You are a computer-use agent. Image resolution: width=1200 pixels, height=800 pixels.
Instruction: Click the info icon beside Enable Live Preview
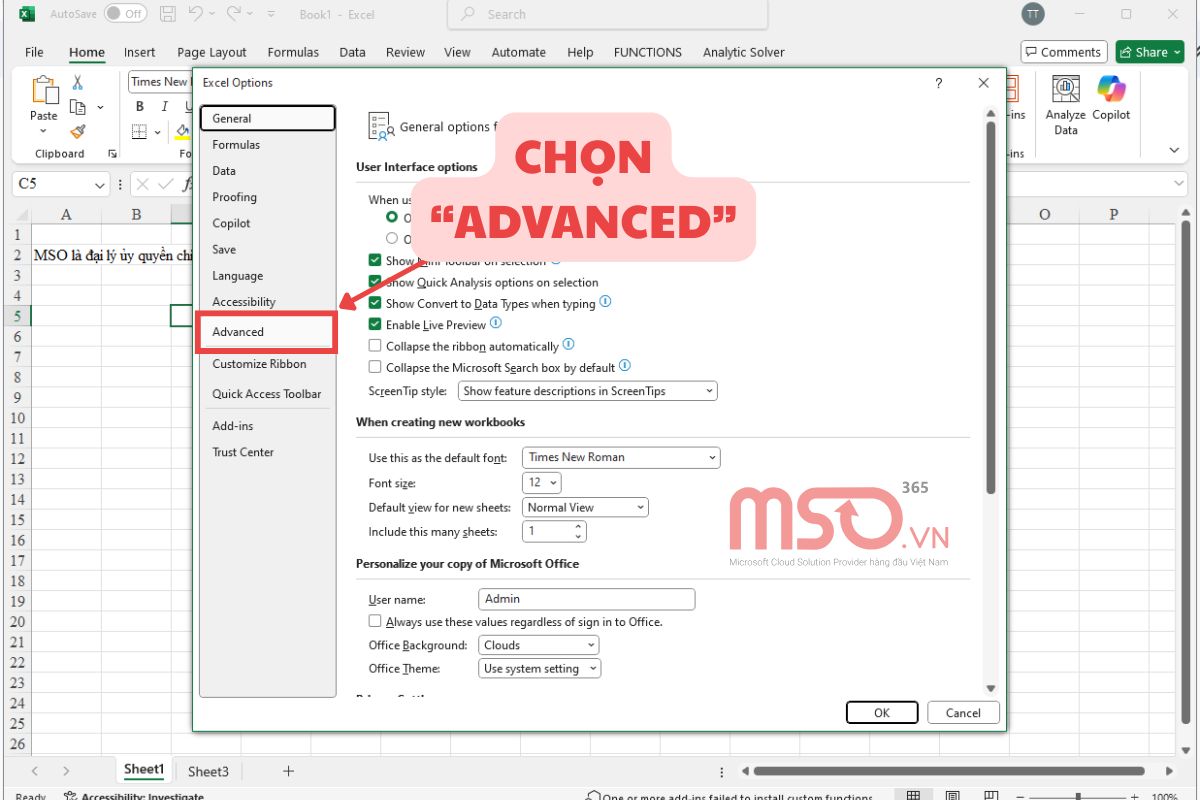495,323
